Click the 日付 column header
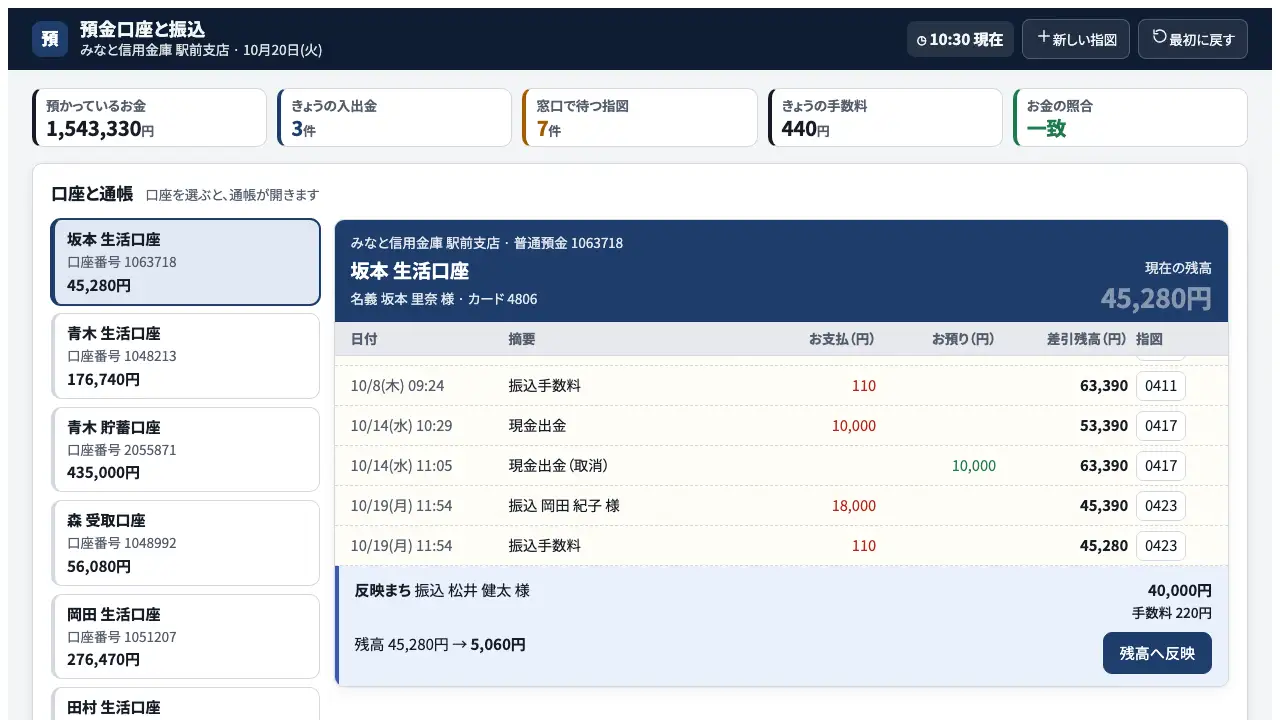 click(364, 339)
